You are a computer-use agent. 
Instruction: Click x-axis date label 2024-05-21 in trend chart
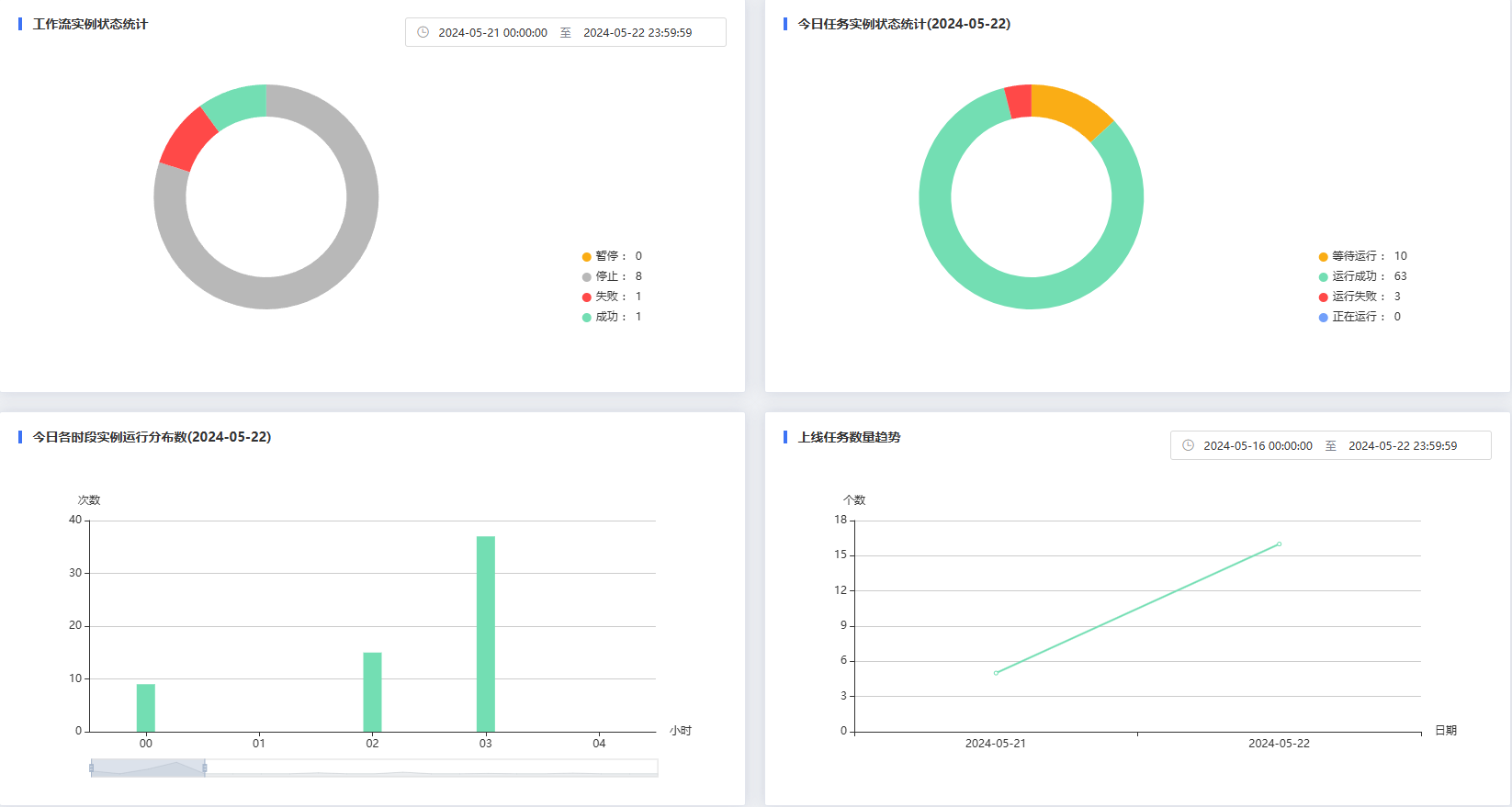tap(996, 744)
